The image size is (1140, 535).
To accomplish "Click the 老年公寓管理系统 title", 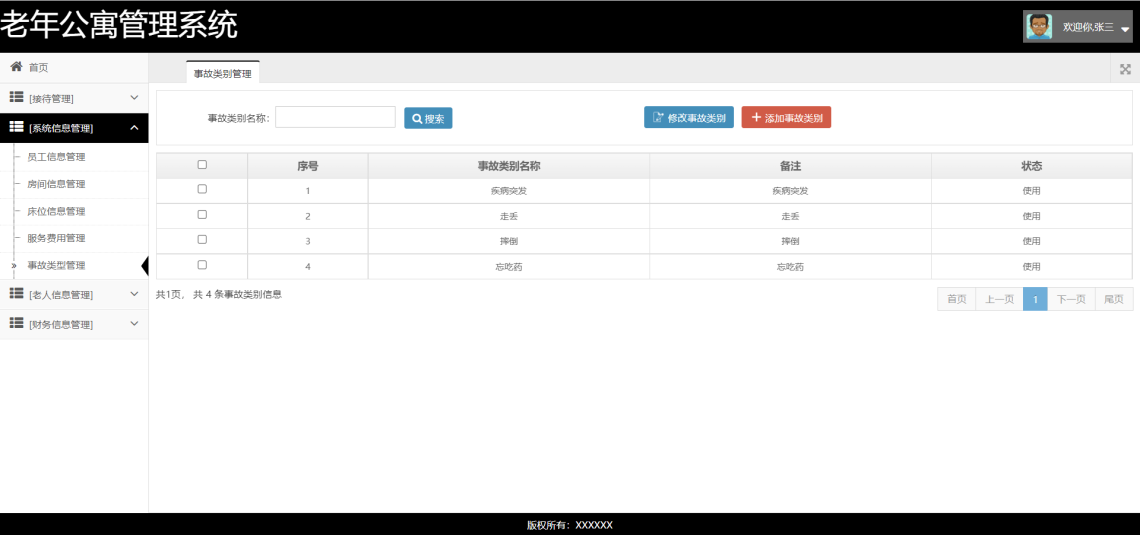I will [119, 26].
